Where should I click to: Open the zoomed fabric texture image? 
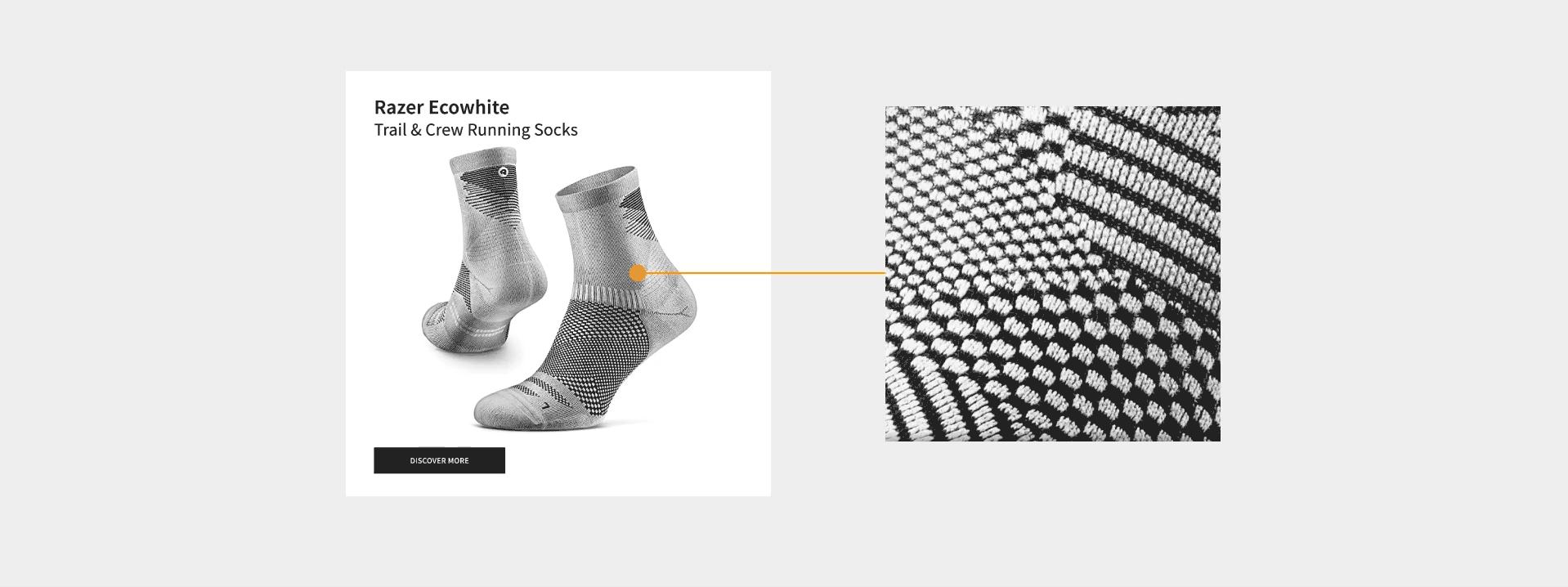pyautogui.click(x=1052, y=274)
